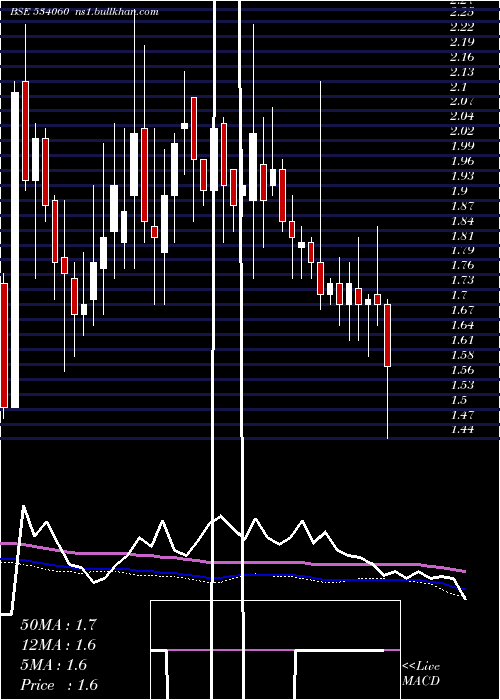Image resolution: width=500 pixels, height=700 pixels.
Task: Click the 1.58 price axis label
Action: pos(462,355)
